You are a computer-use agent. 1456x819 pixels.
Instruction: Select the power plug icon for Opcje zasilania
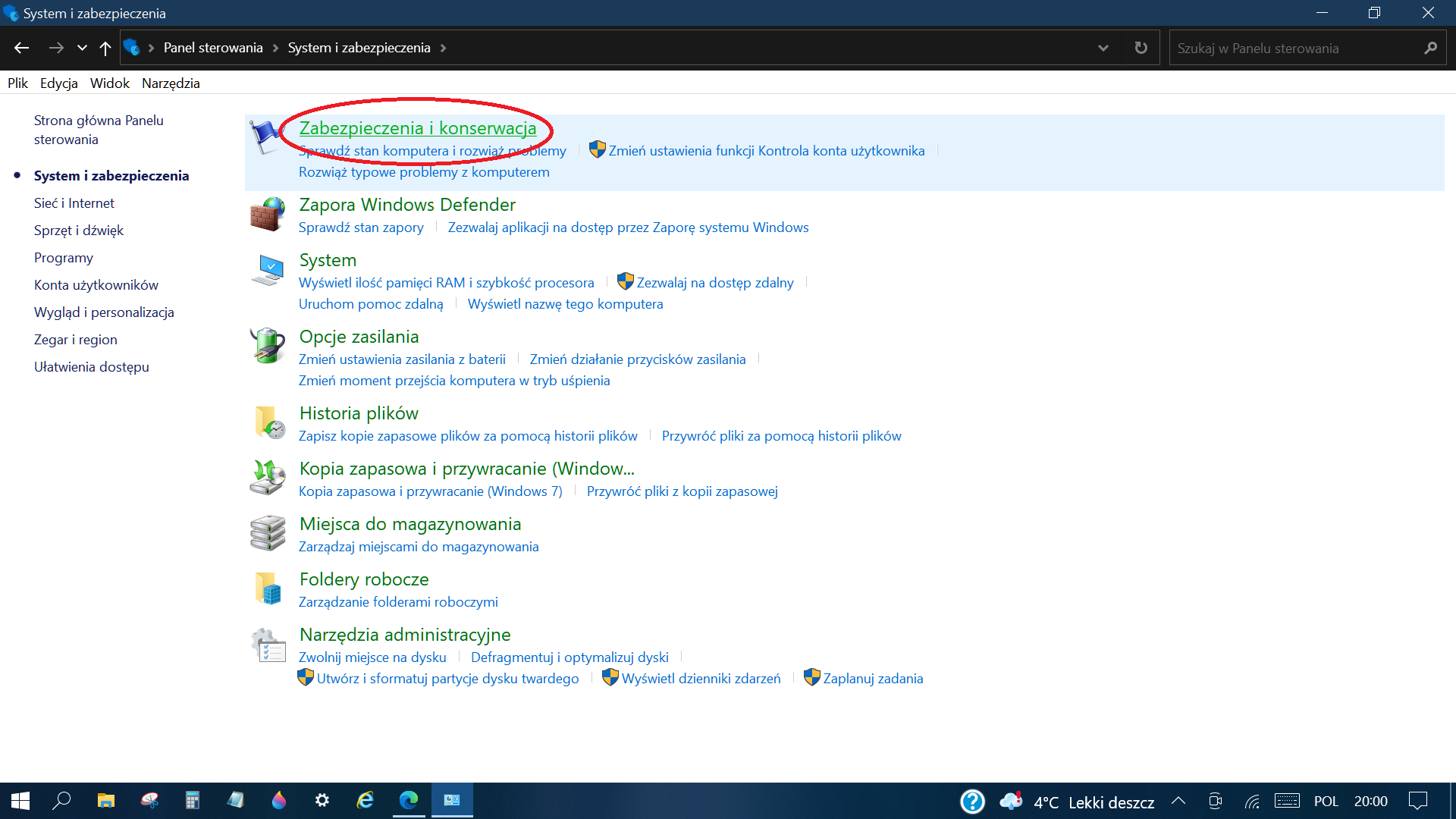(x=266, y=347)
